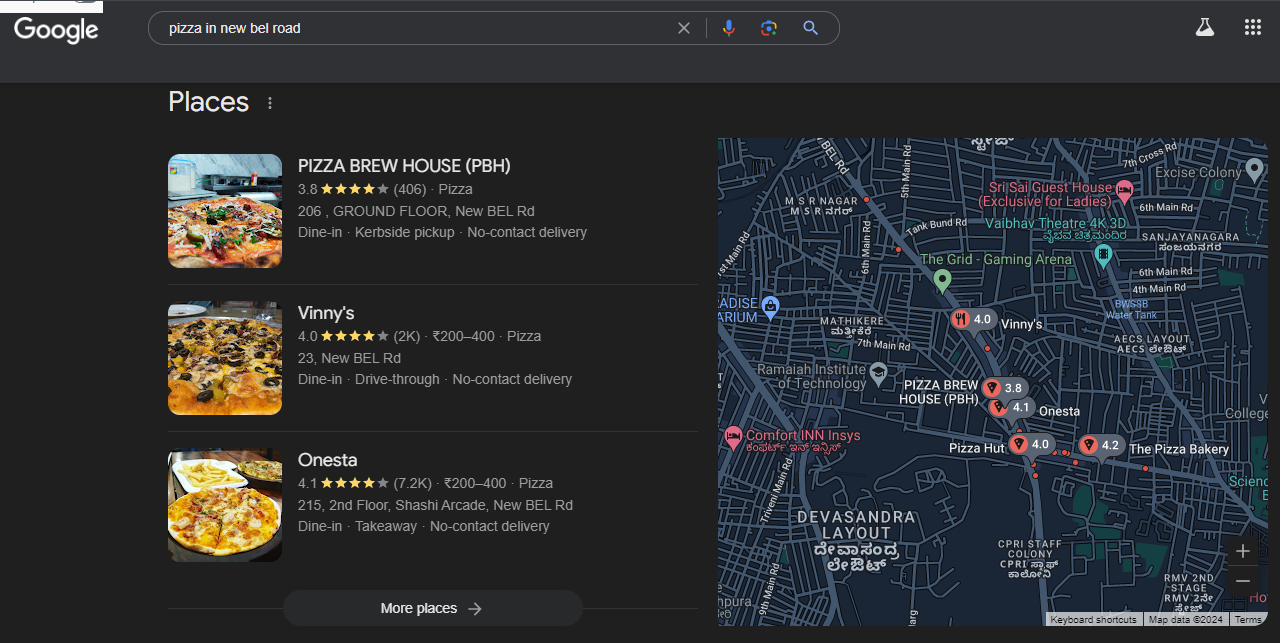Click the Excise Colony location marker
1280x643 pixels.
click(1255, 170)
